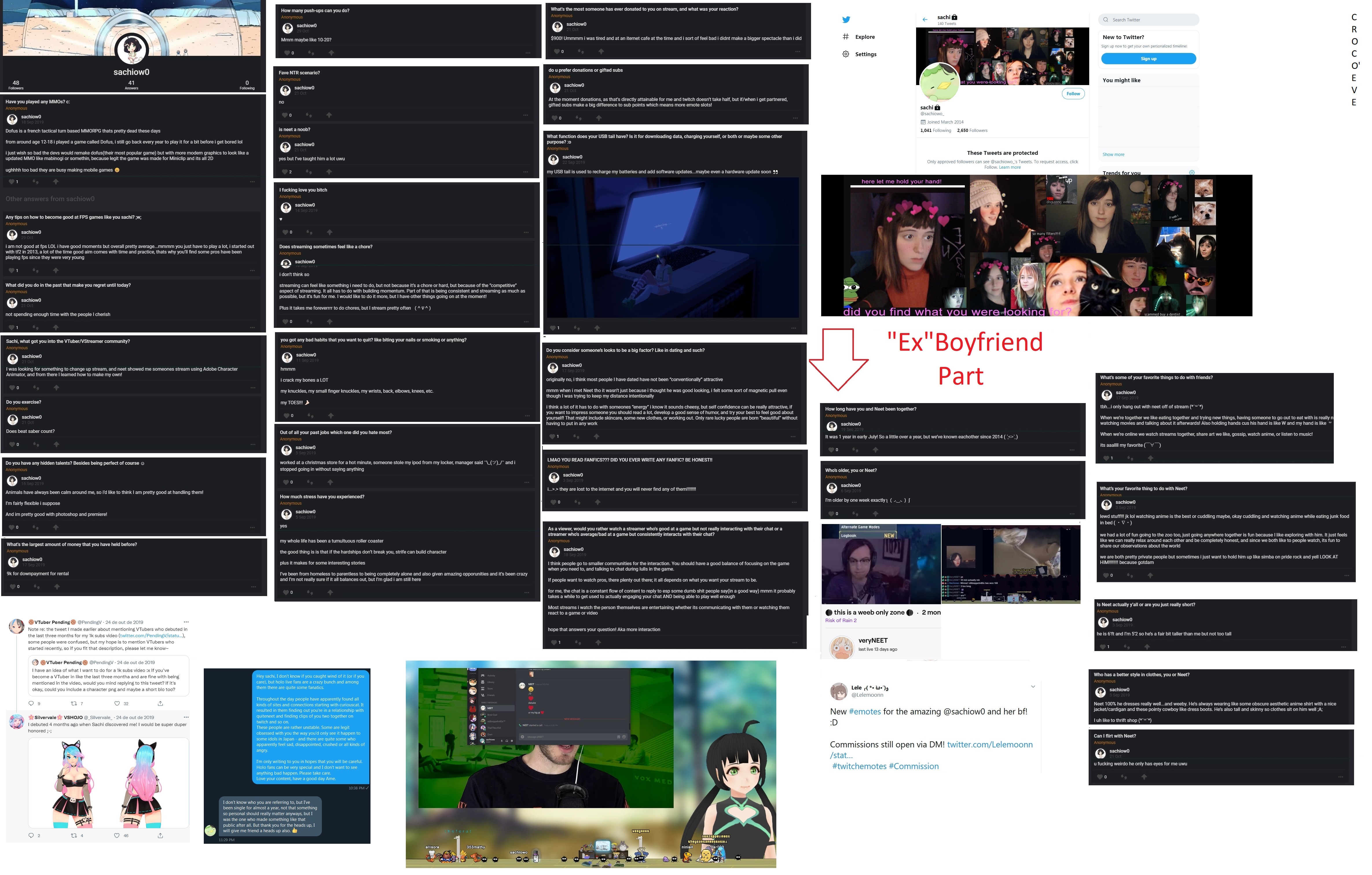1372x875 pixels.
Task: Heart the 'Do you exercise?' answer
Action: (12, 444)
